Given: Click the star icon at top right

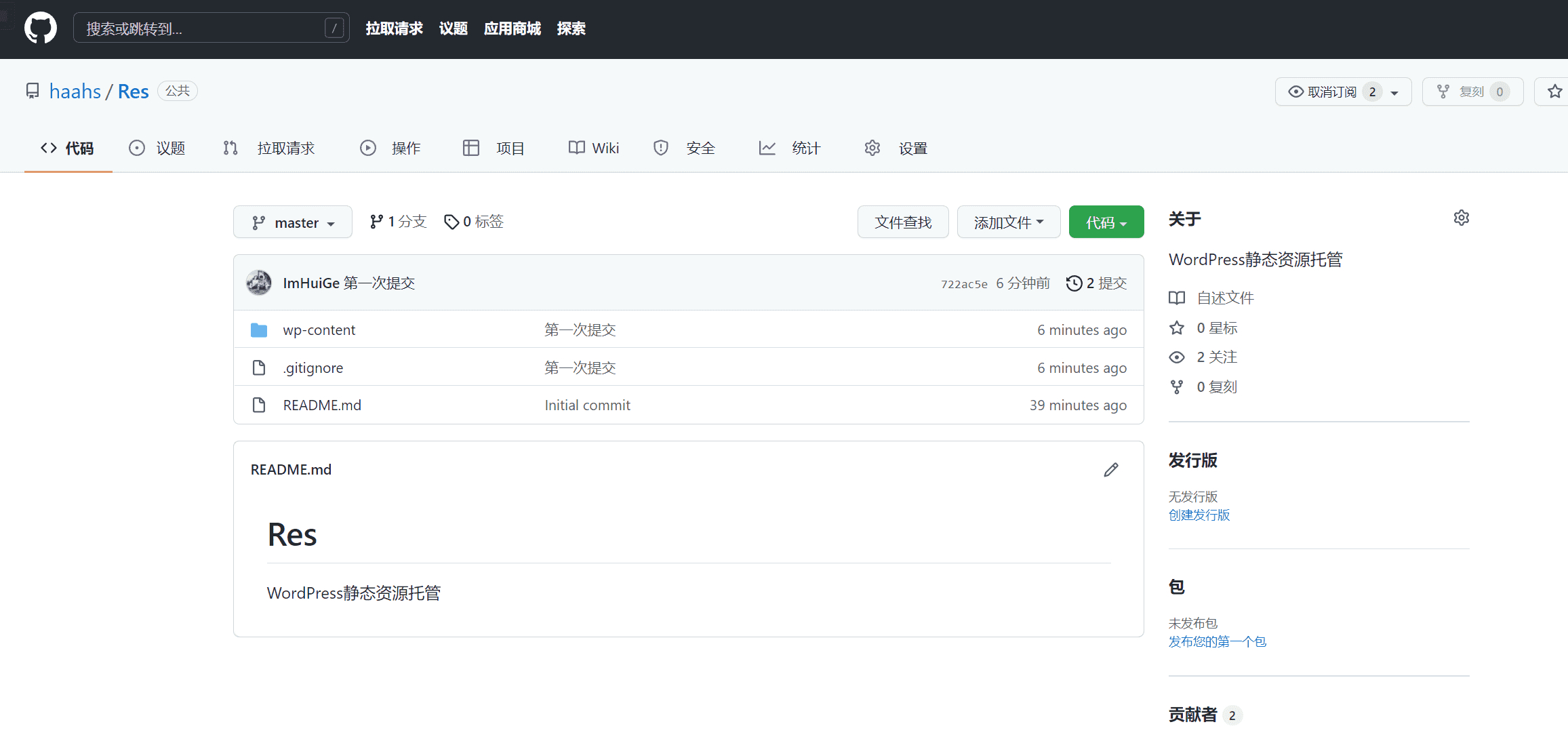Looking at the screenshot, I should tap(1554, 92).
